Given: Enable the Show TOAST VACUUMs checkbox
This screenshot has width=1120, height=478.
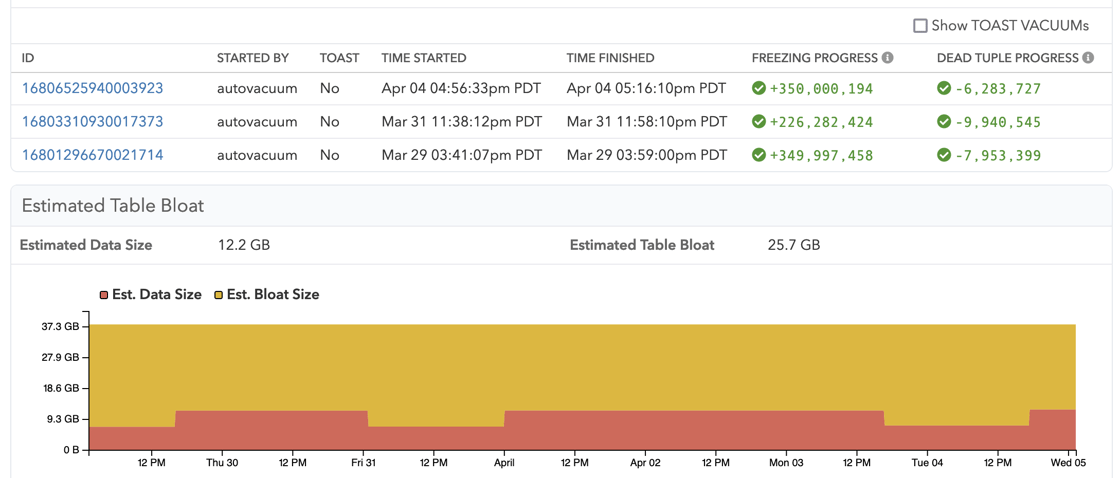Looking at the screenshot, I should tap(920, 26).
